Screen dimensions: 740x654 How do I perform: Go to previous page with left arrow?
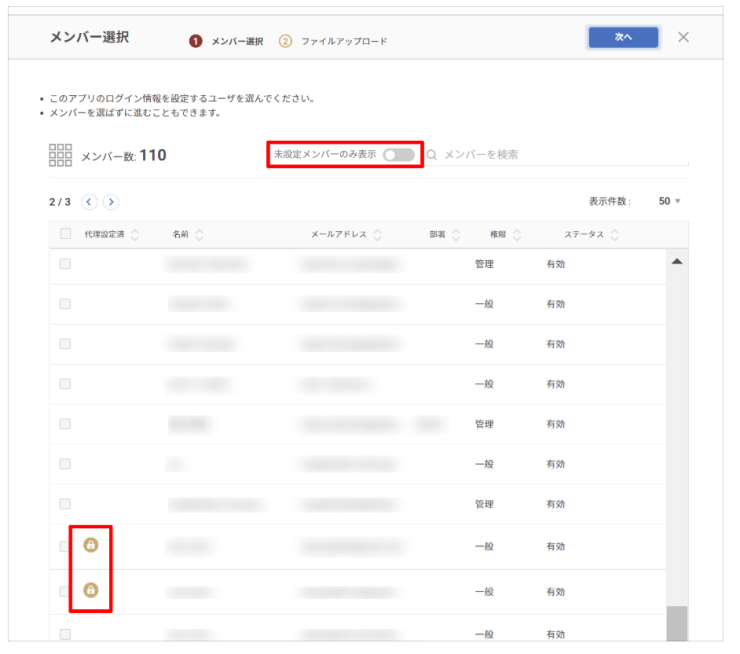89,201
